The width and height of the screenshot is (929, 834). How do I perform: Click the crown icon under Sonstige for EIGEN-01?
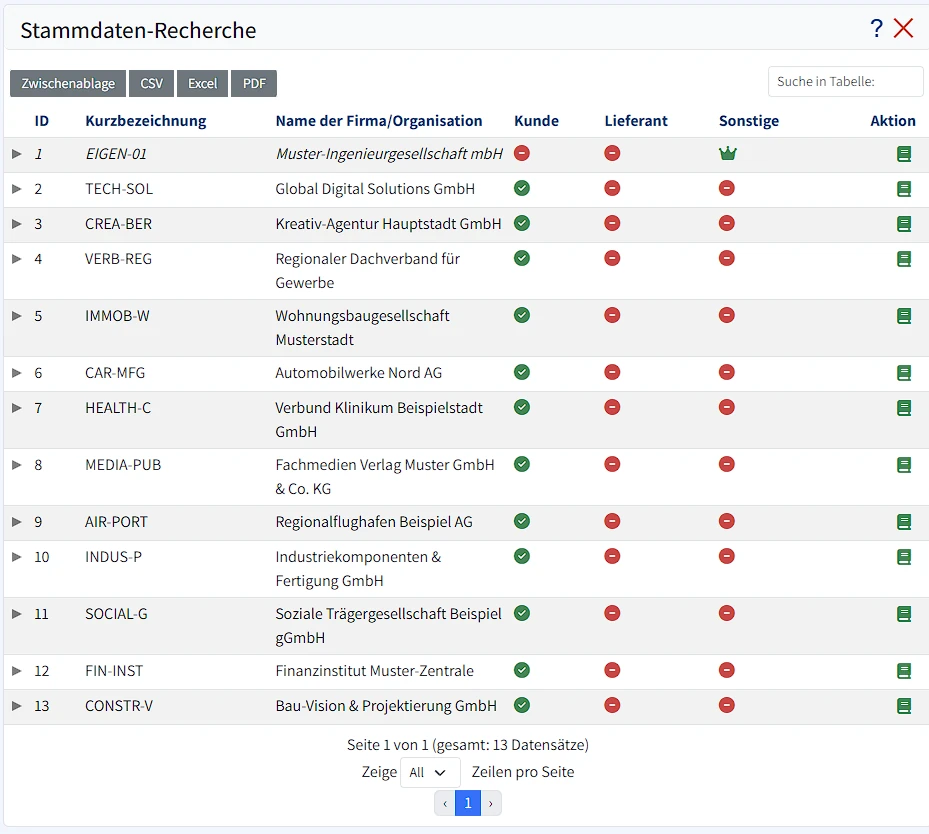[x=727, y=153]
